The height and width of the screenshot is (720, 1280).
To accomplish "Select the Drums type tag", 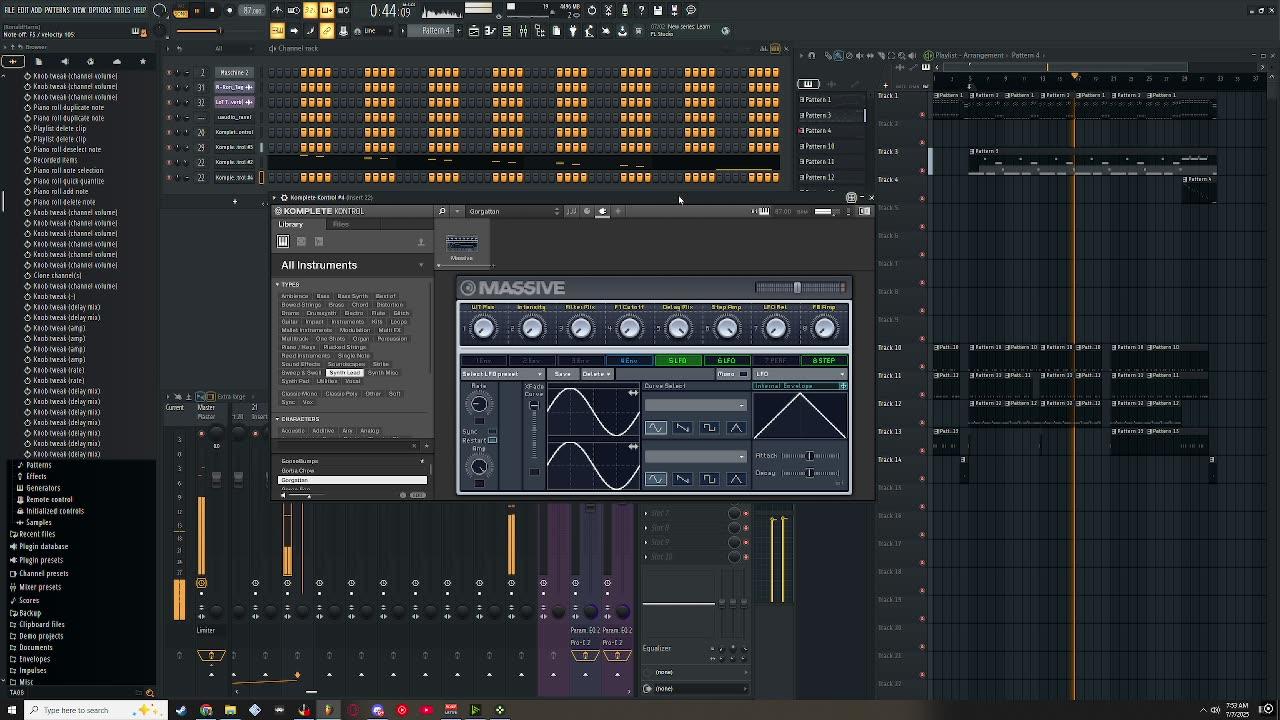I will (x=290, y=313).
